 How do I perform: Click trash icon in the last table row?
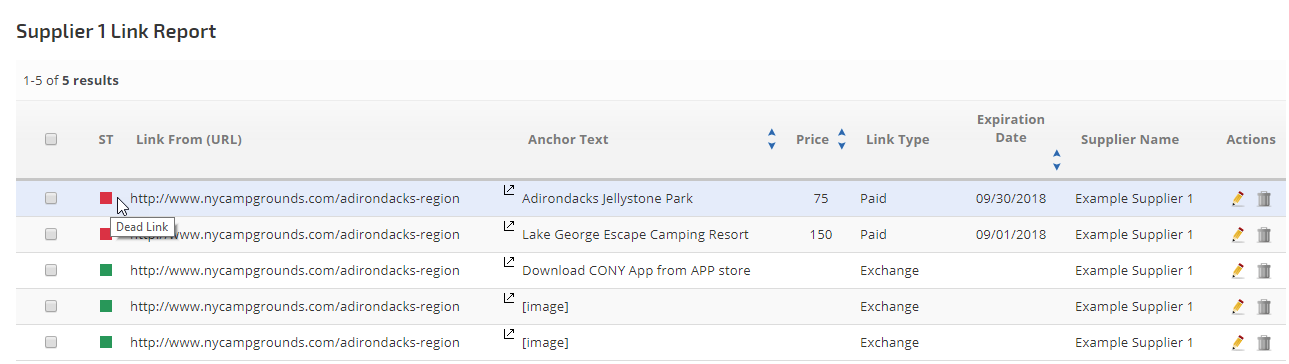click(1264, 343)
